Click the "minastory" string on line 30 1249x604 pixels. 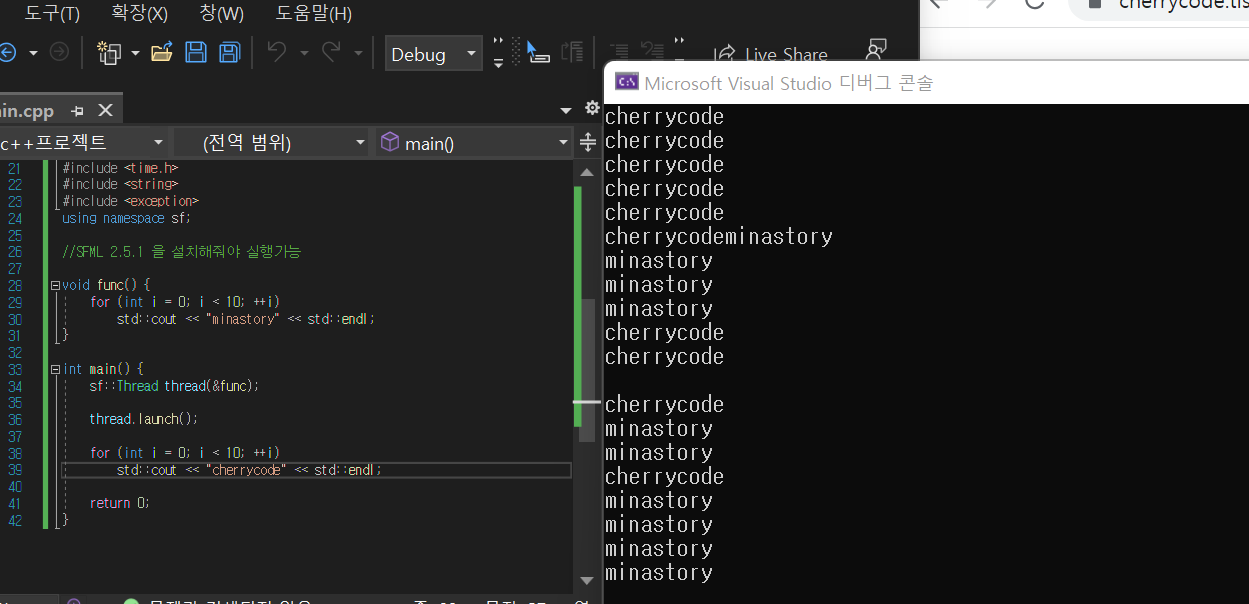(x=243, y=319)
